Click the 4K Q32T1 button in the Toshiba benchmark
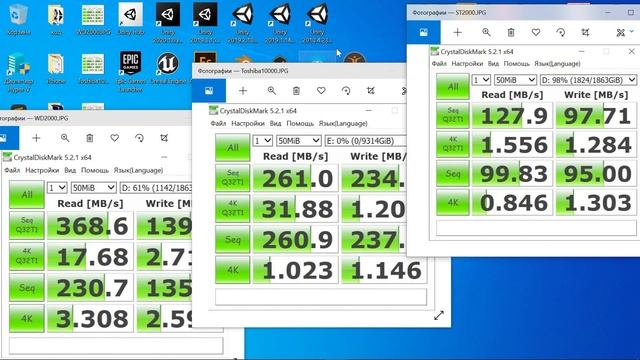Viewport: 640px width, 360px height. (x=233, y=209)
